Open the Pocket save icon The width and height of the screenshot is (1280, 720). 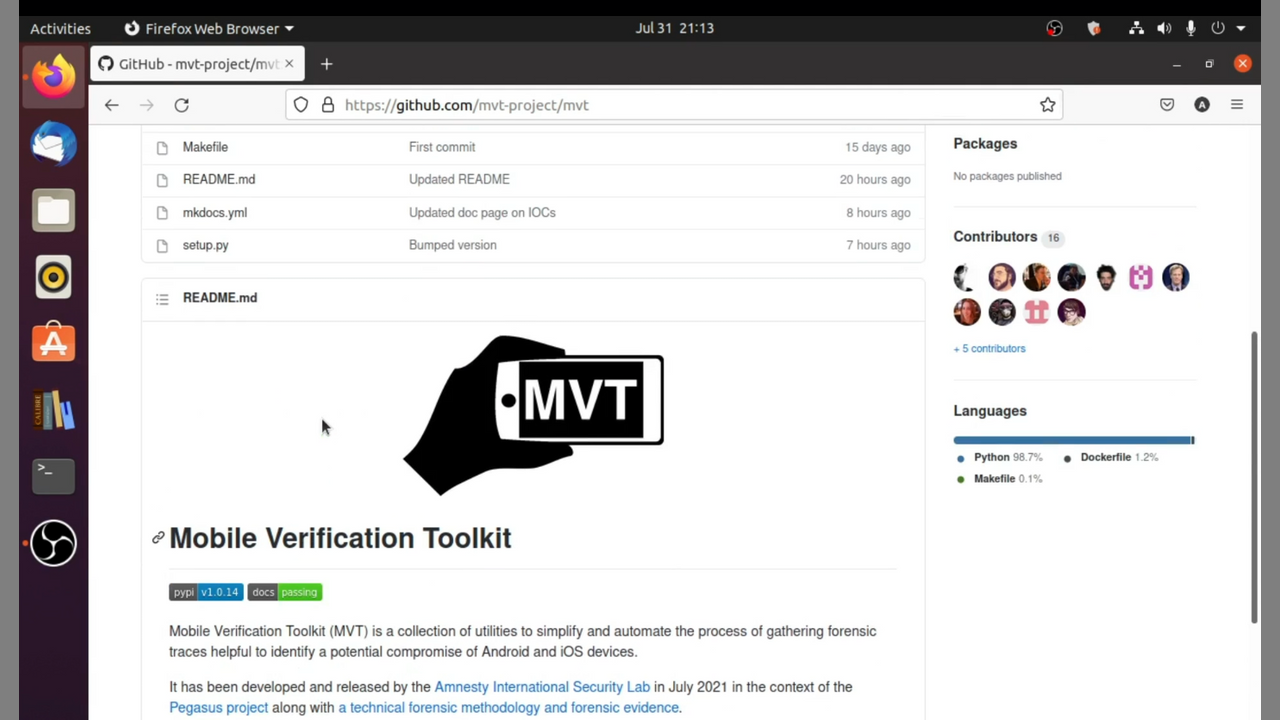pos(1167,105)
